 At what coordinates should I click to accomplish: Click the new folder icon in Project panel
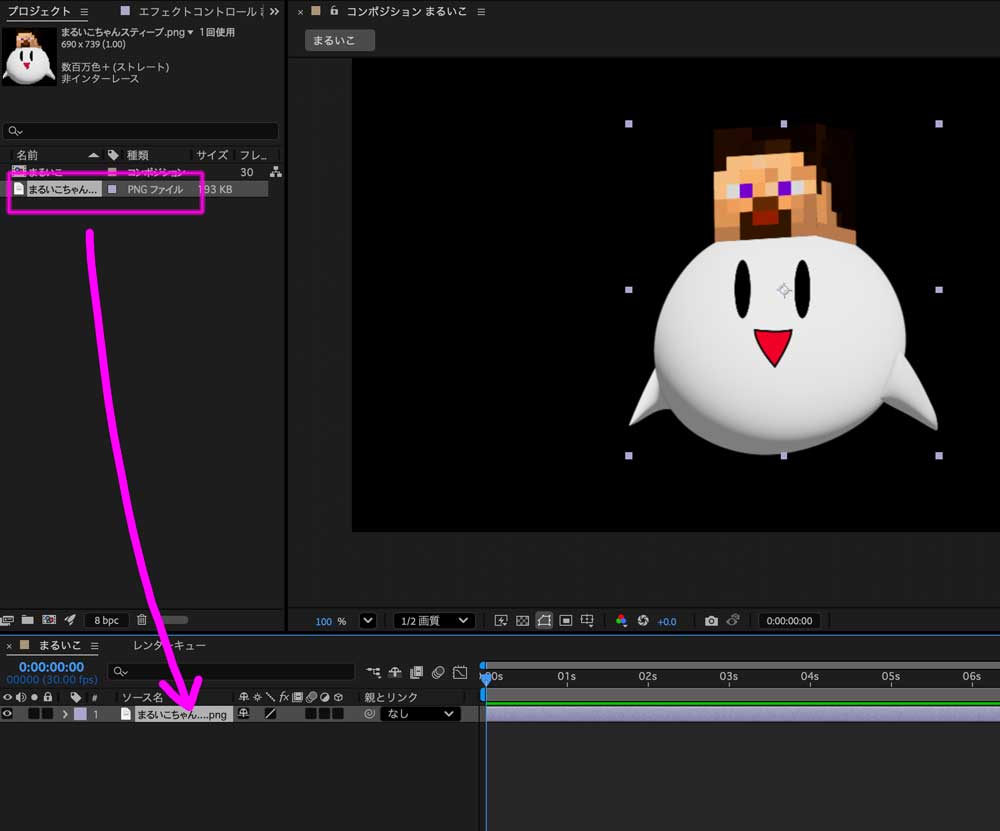[x=28, y=620]
